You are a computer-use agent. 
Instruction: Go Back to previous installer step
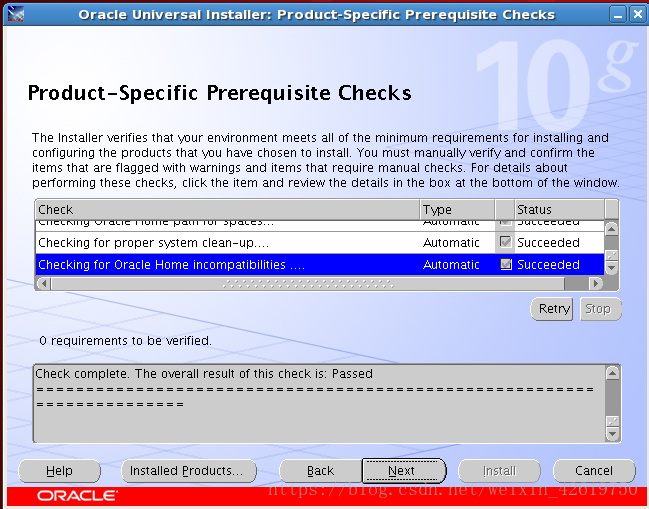(x=320, y=471)
